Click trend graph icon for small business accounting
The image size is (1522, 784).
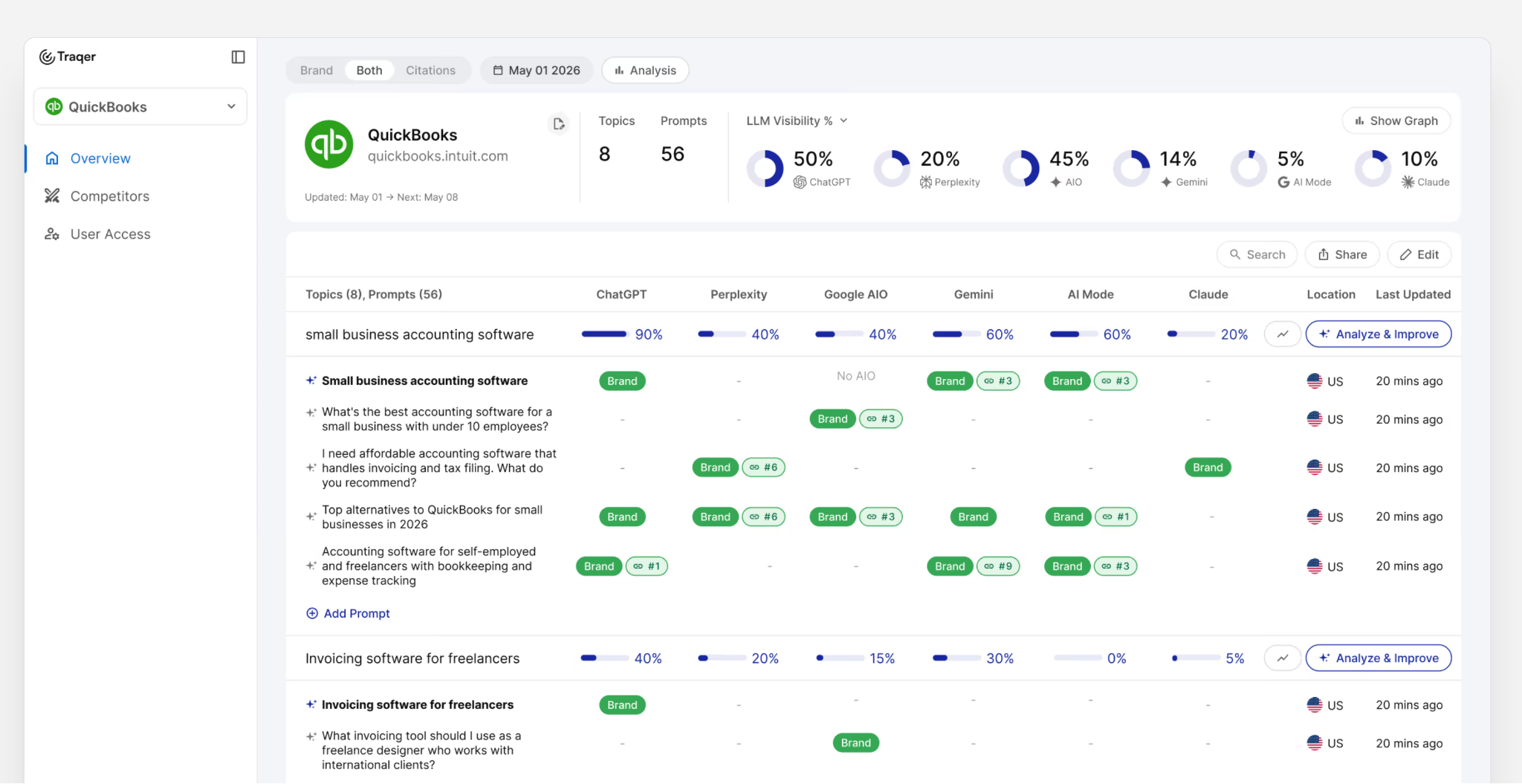click(1283, 334)
